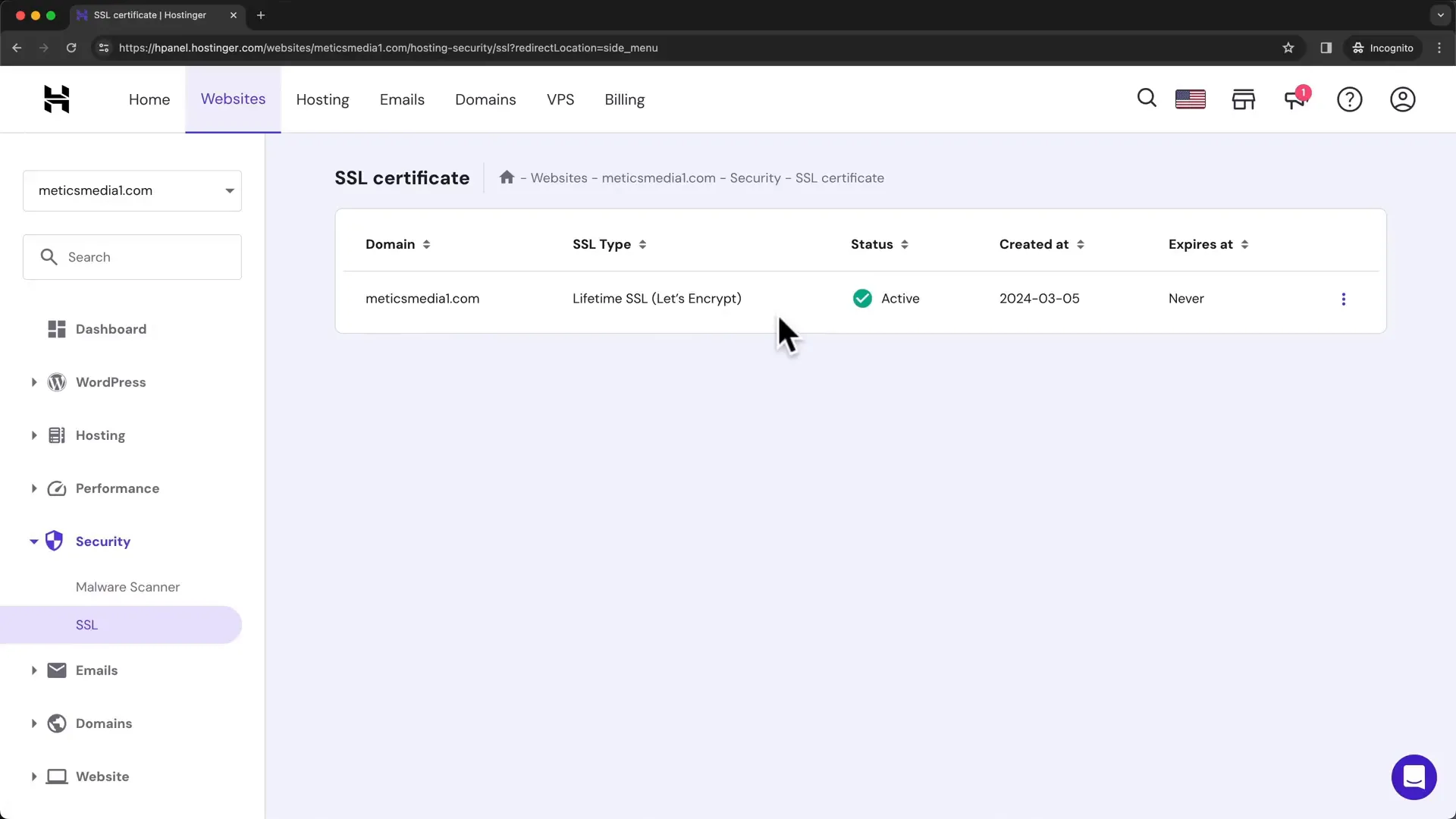Click Websites in the breadcrumb
Viewport: 1456px width, 819px height.
[559, 177]
